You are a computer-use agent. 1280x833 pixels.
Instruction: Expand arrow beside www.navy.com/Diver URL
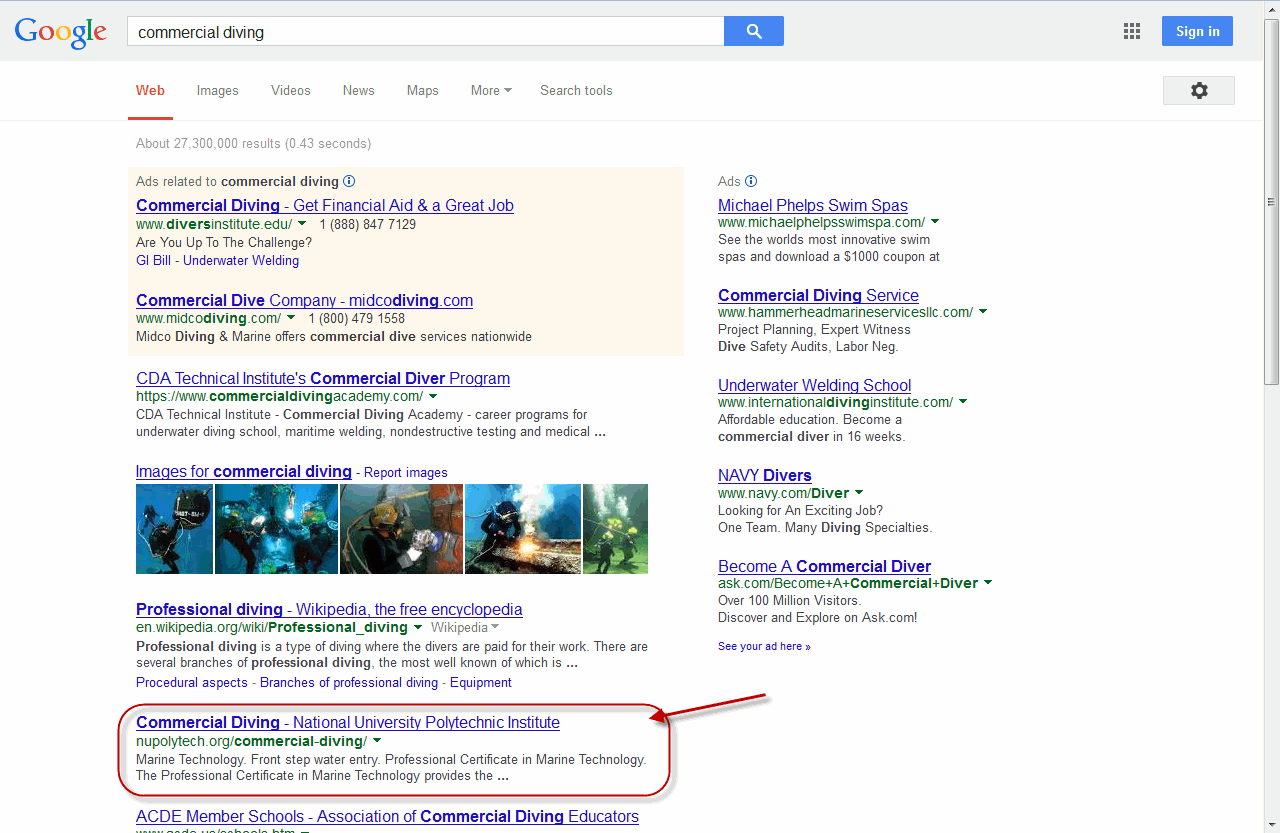(x=859, y=493)
